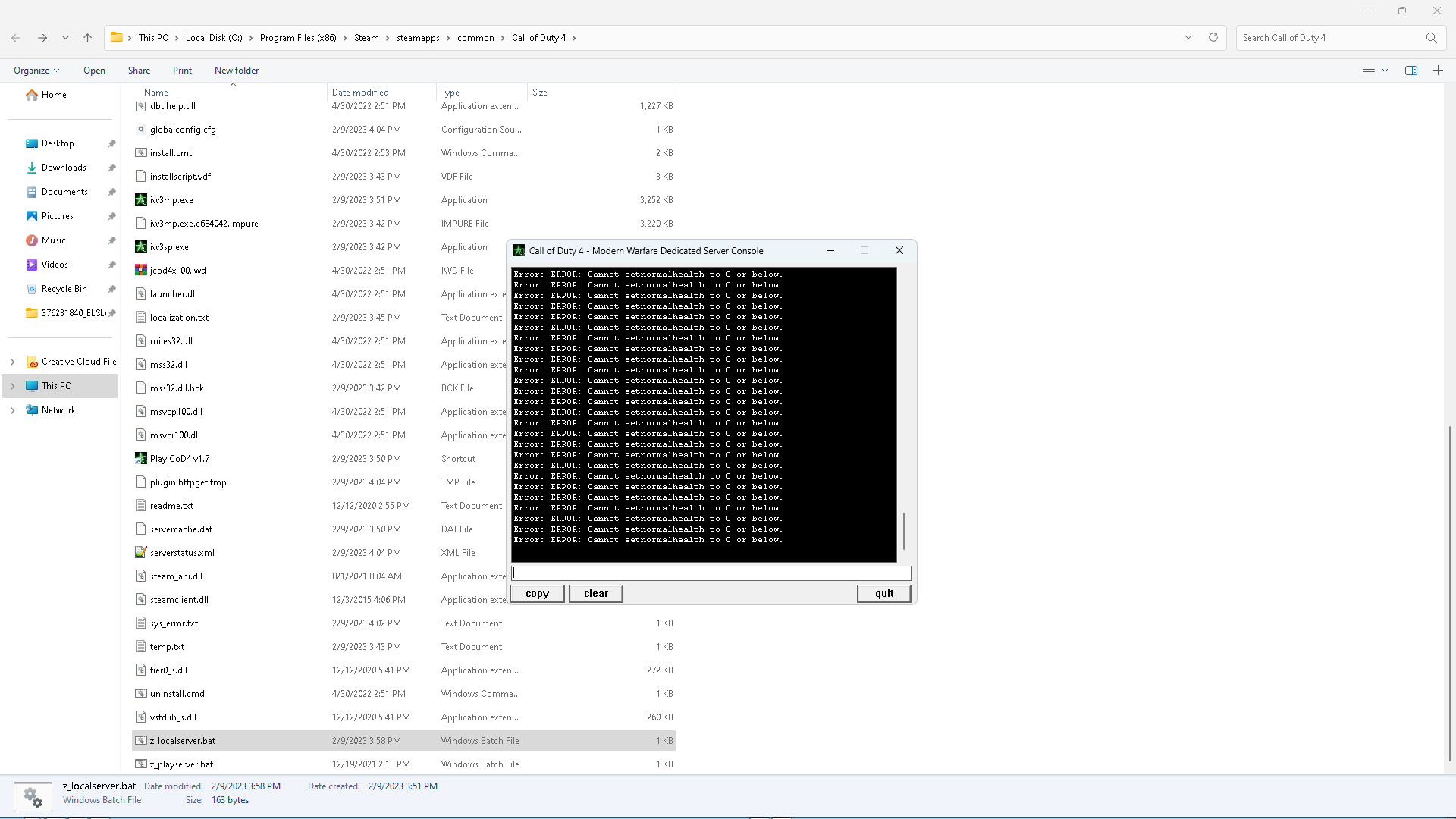Image resolution: width=1456 pixels, height=819 pixels.
Task: Click Open in the command bar
Action: [x=94, y=71]
